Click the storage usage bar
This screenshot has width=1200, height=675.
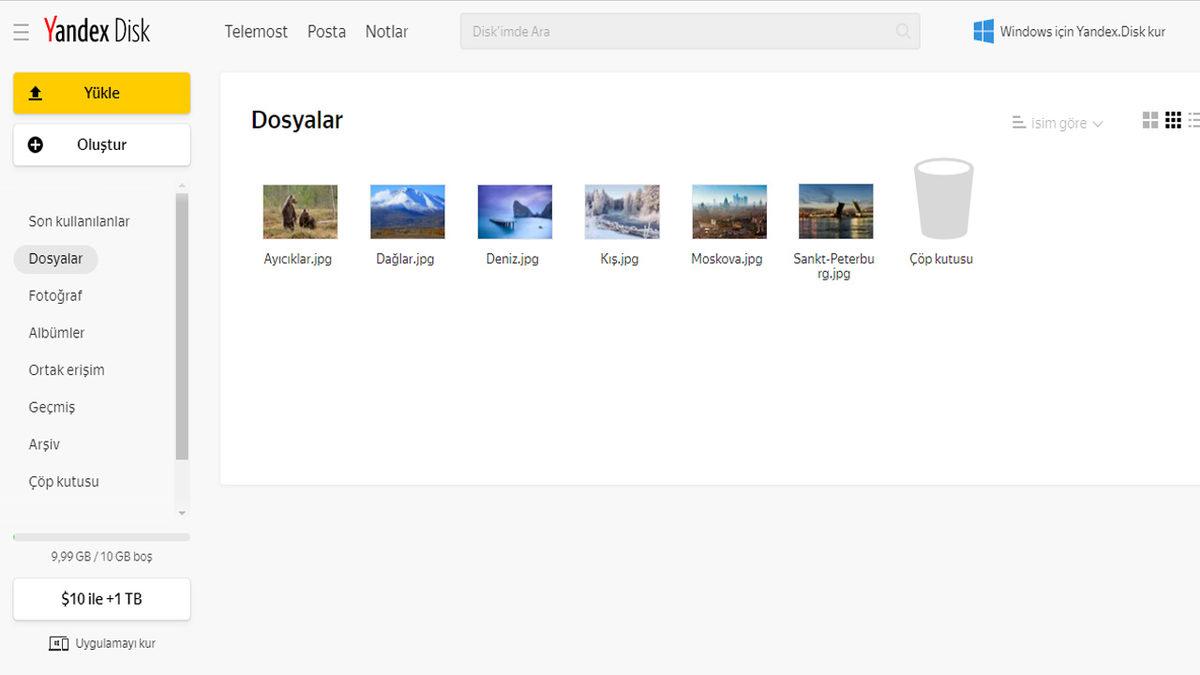pyautogui.click(x=101, y=537)
